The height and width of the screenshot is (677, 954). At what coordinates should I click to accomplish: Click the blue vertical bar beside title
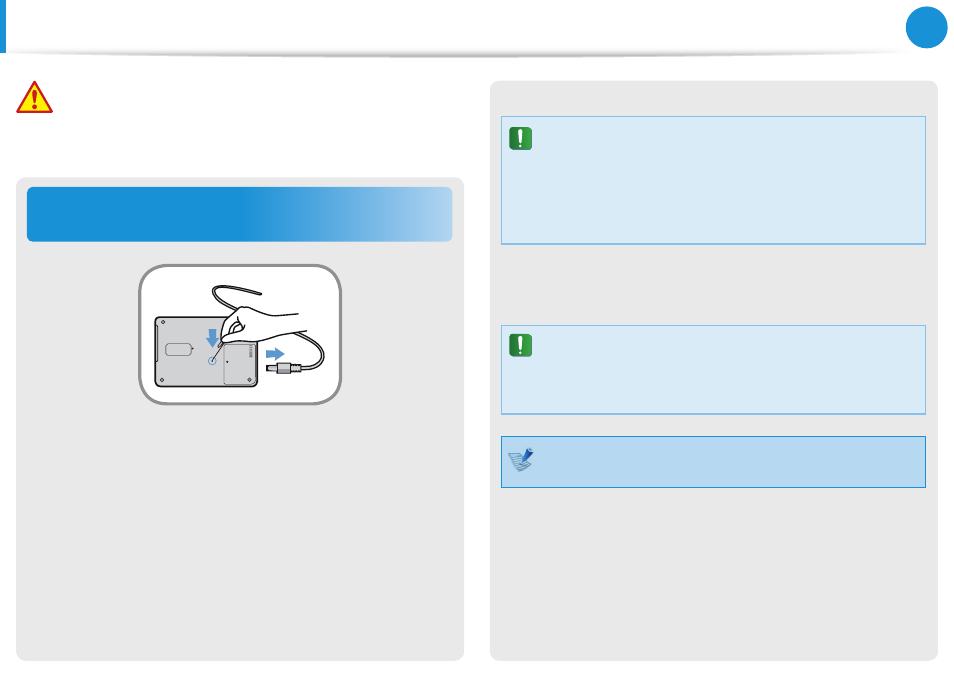tap(3, 26)
